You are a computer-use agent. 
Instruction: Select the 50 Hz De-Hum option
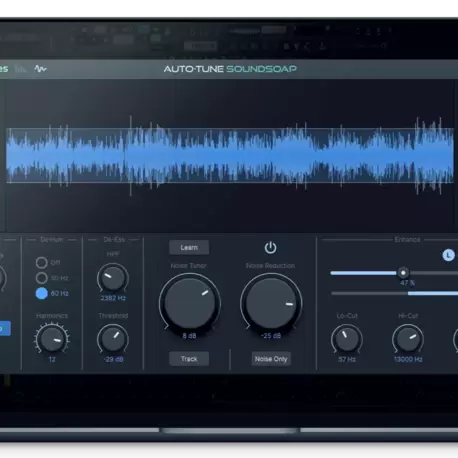point(42,278)
